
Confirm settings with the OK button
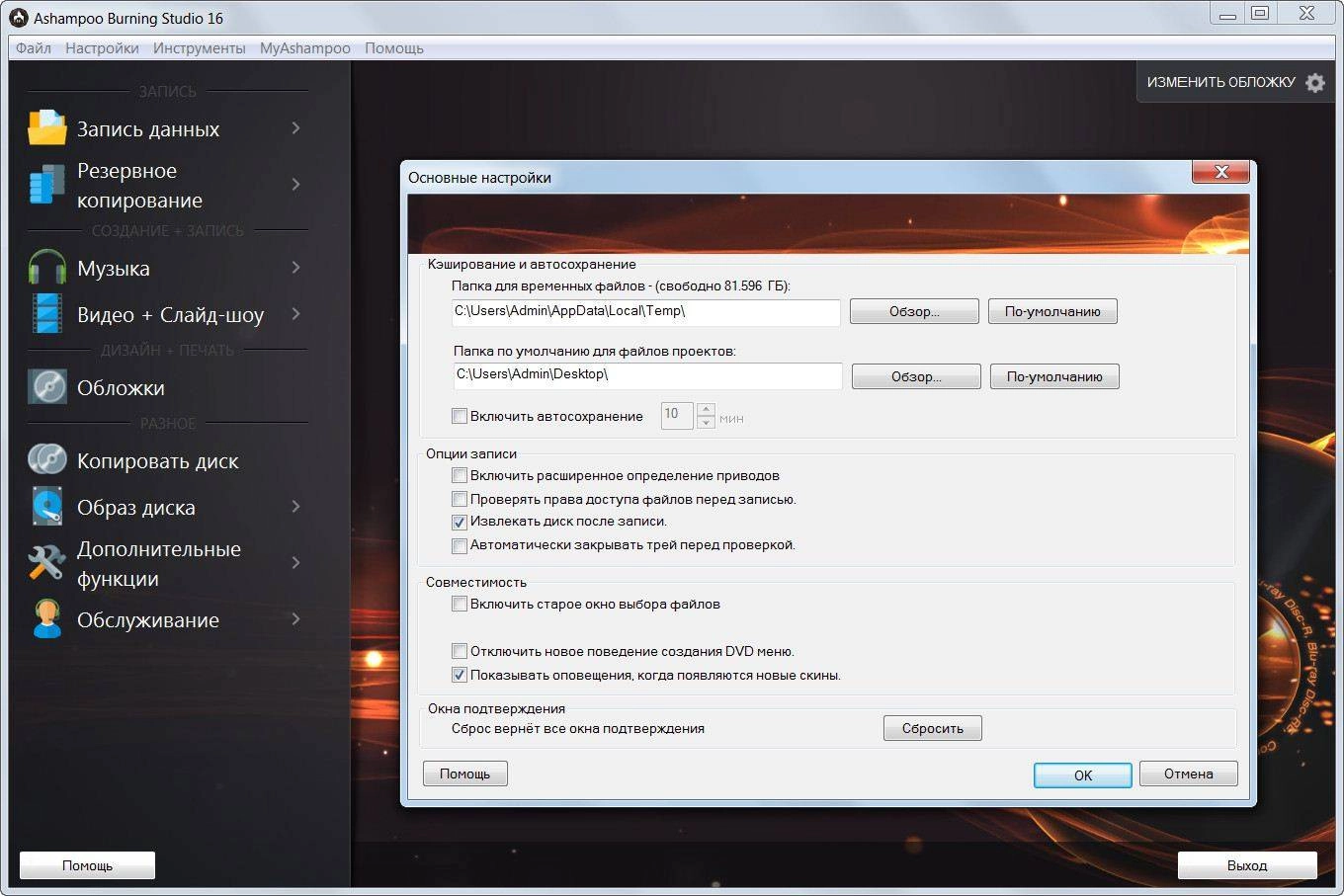(1083, 775)
